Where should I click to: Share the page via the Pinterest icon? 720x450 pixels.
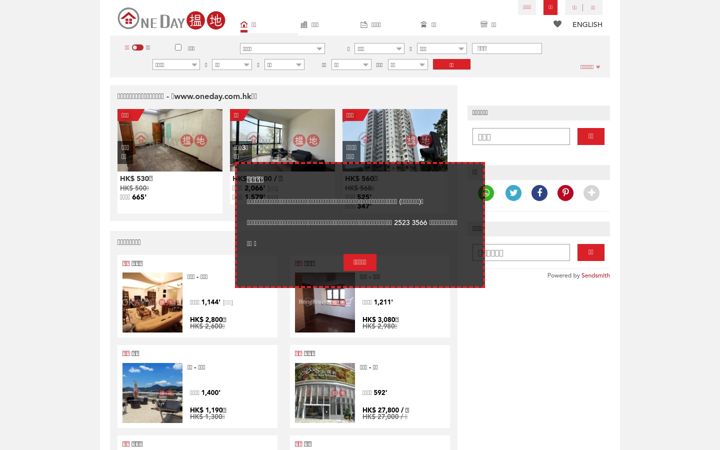click(565, 193)
